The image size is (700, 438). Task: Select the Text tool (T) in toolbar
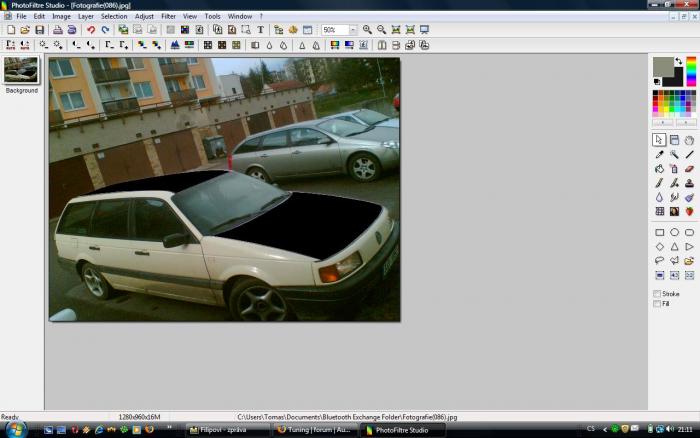tap(260, 30)
